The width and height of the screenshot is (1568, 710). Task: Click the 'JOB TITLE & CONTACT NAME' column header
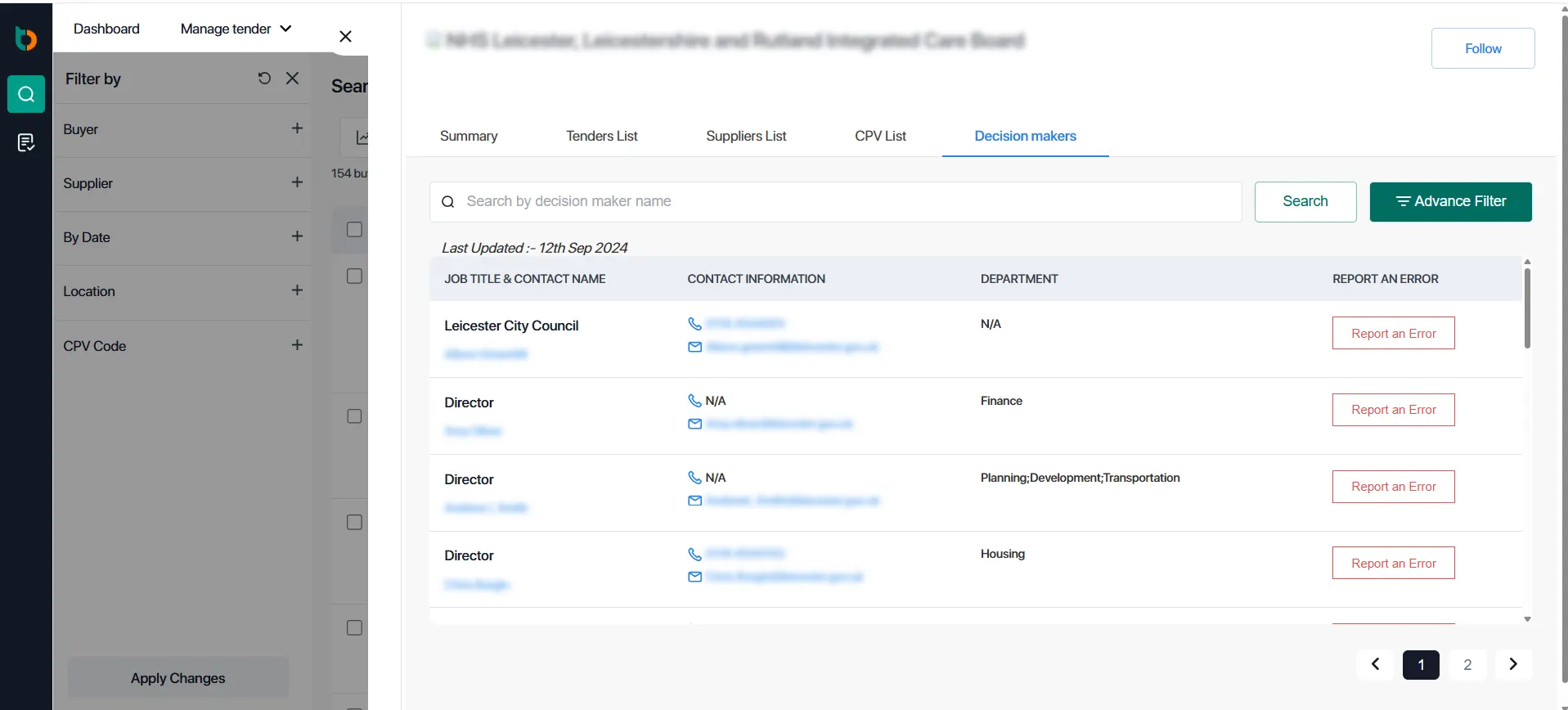point(524,279)
